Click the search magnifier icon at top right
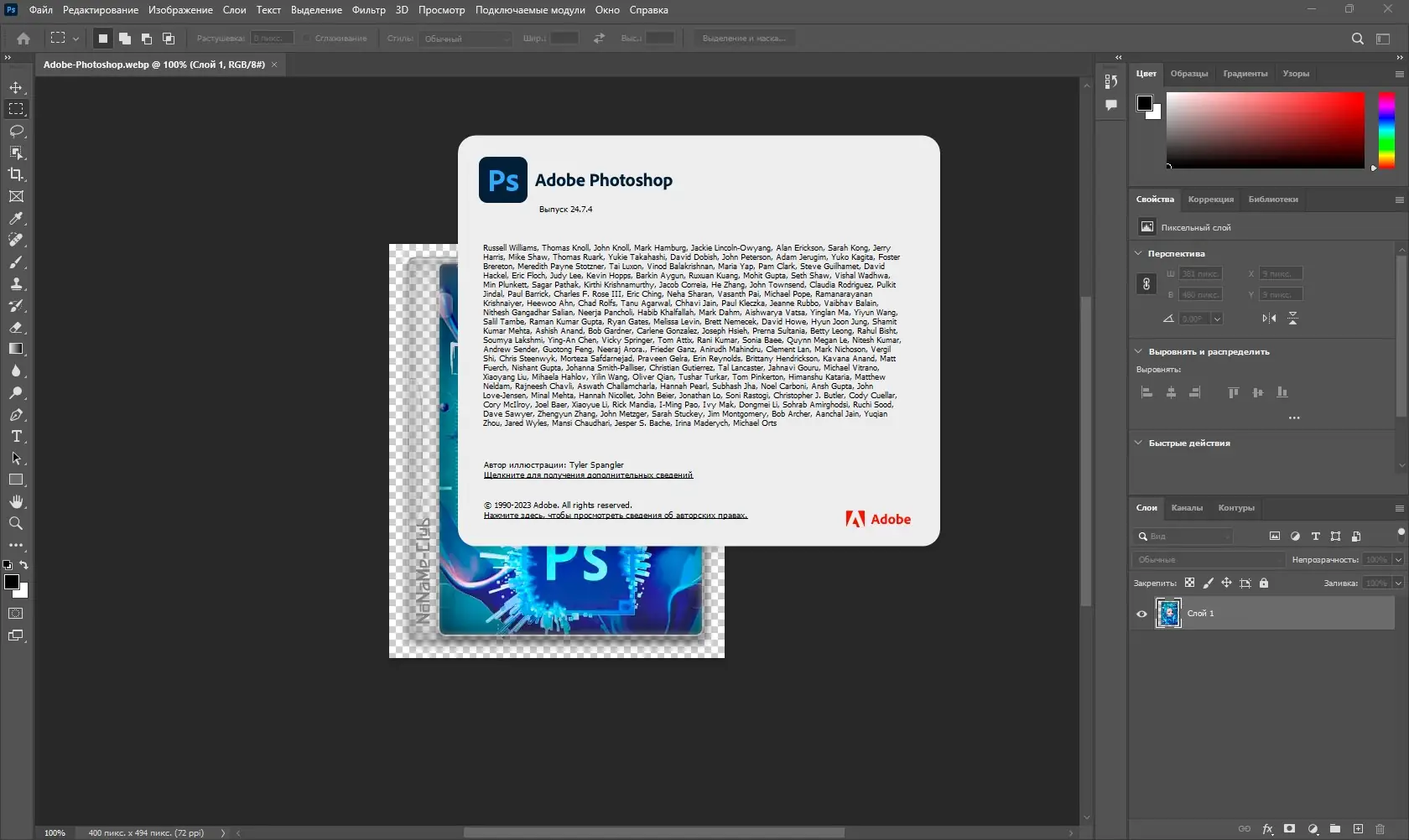The height and width of the screenshot is (840, 1409). (1358, 39)
